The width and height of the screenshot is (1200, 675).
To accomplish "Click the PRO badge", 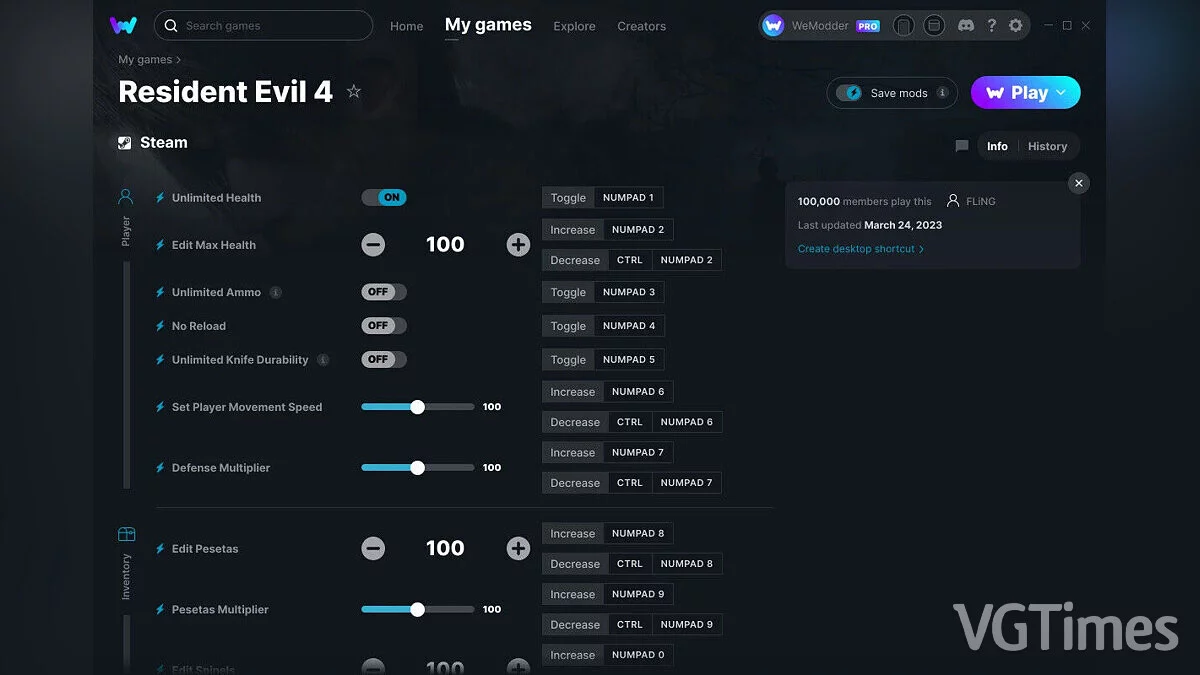I will point(868,26).
